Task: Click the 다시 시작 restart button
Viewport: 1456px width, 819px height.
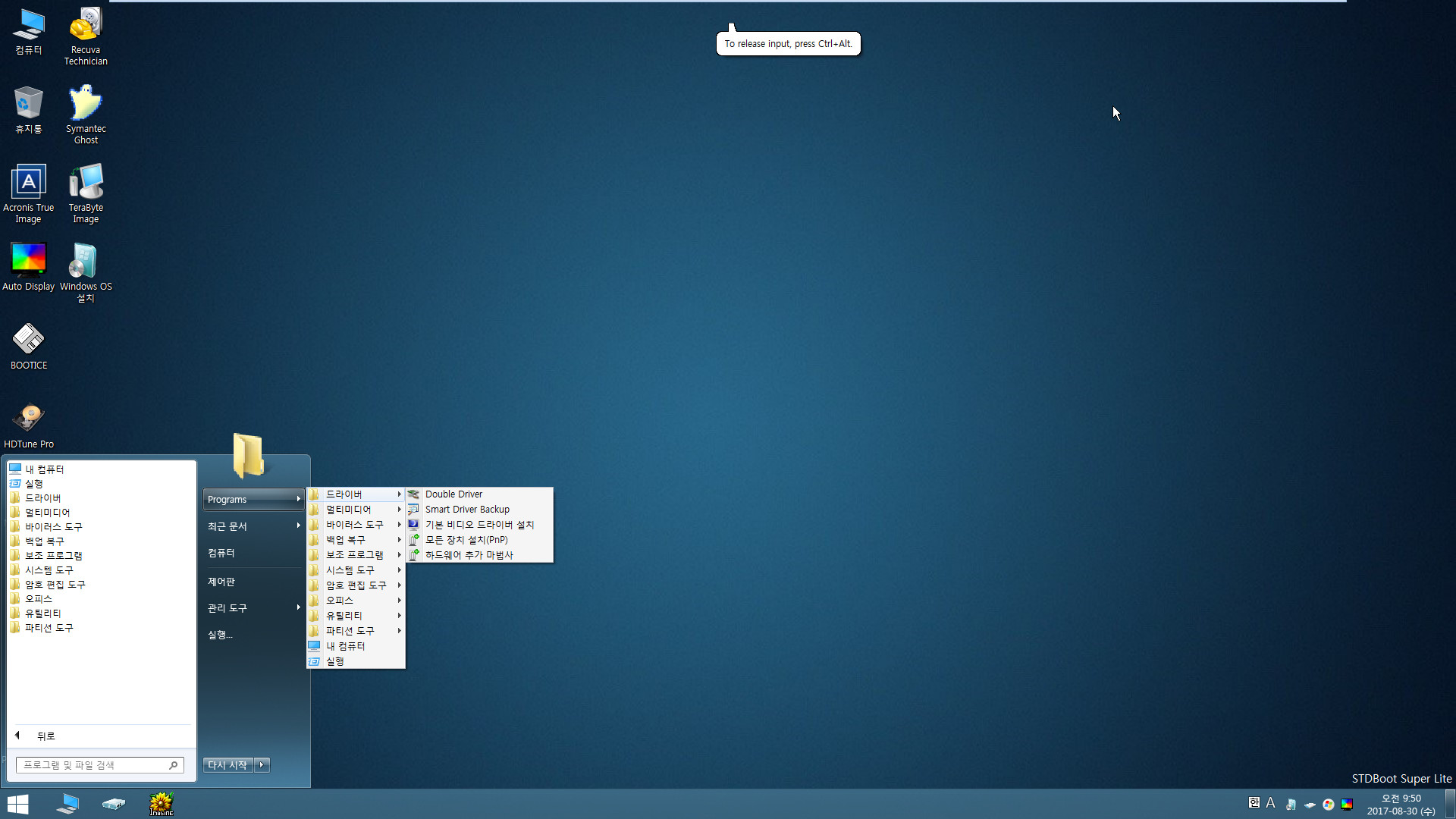Action: [x=227, y=765]
